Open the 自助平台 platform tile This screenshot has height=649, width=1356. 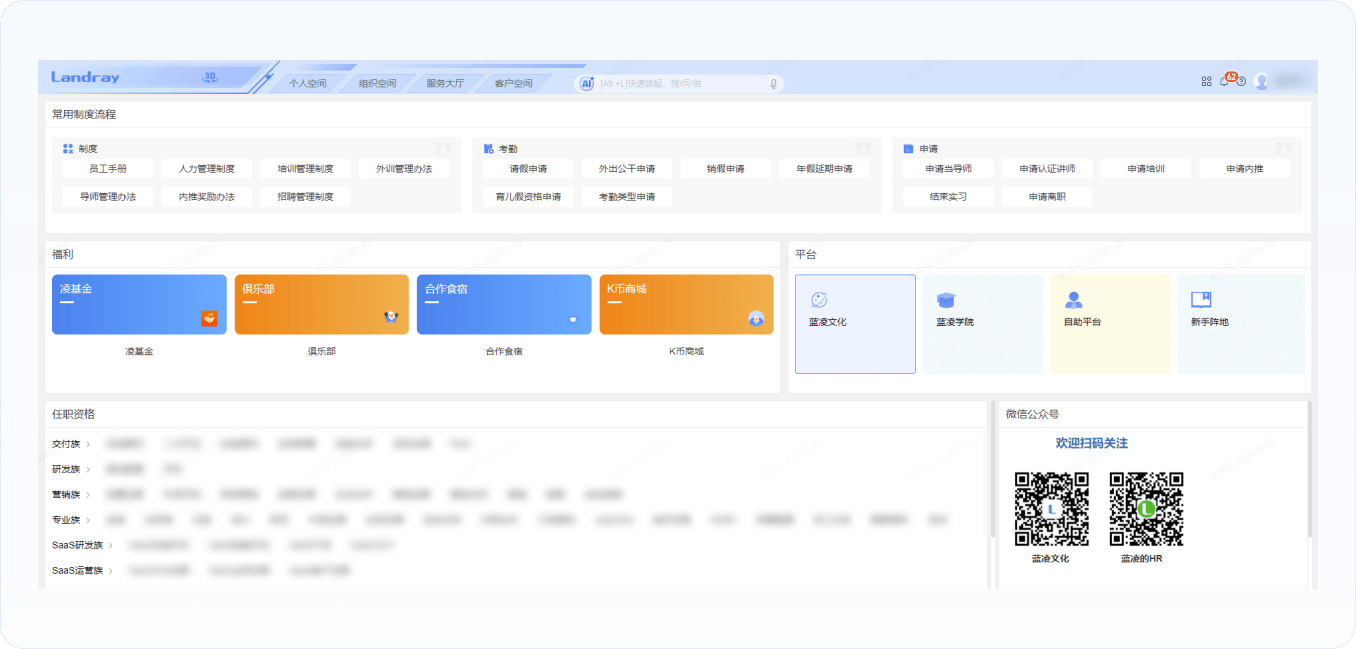tap(1109, 323)
